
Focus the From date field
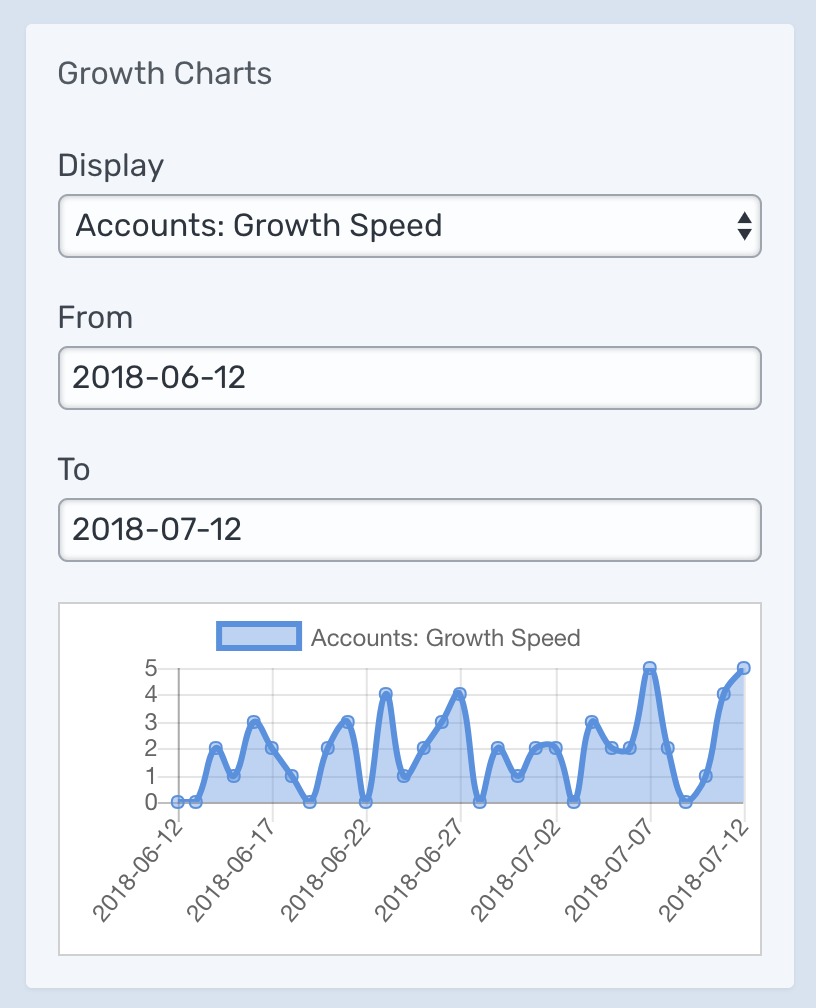click(x=409, y=378)
